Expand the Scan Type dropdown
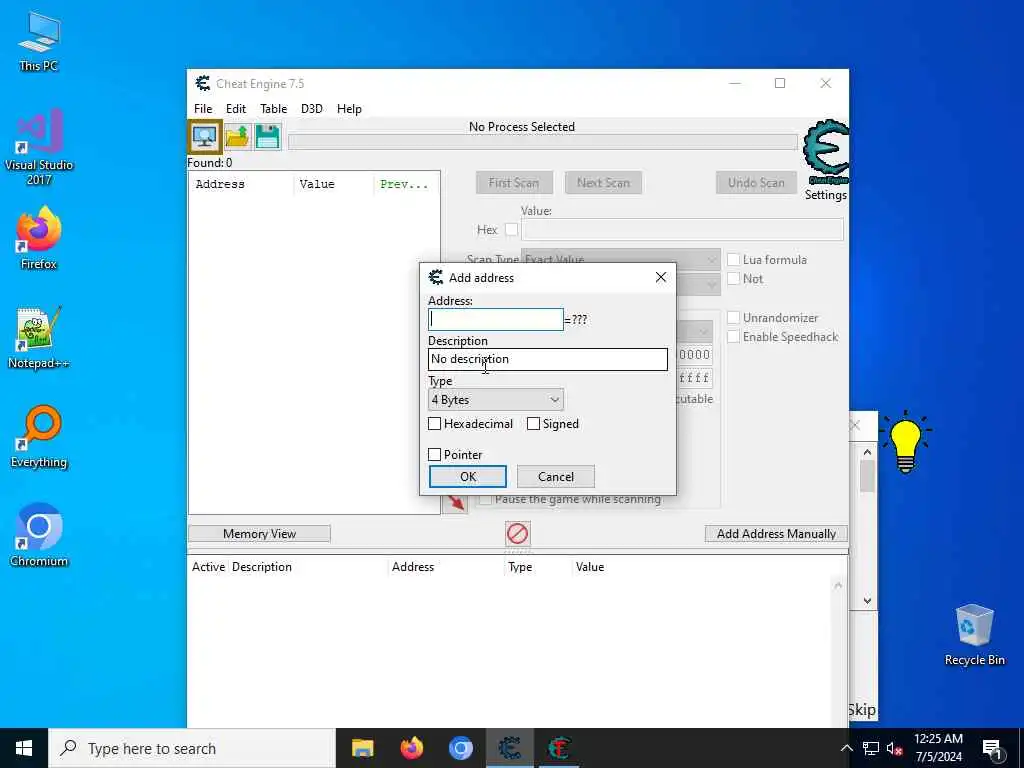 tap(620, 259)
